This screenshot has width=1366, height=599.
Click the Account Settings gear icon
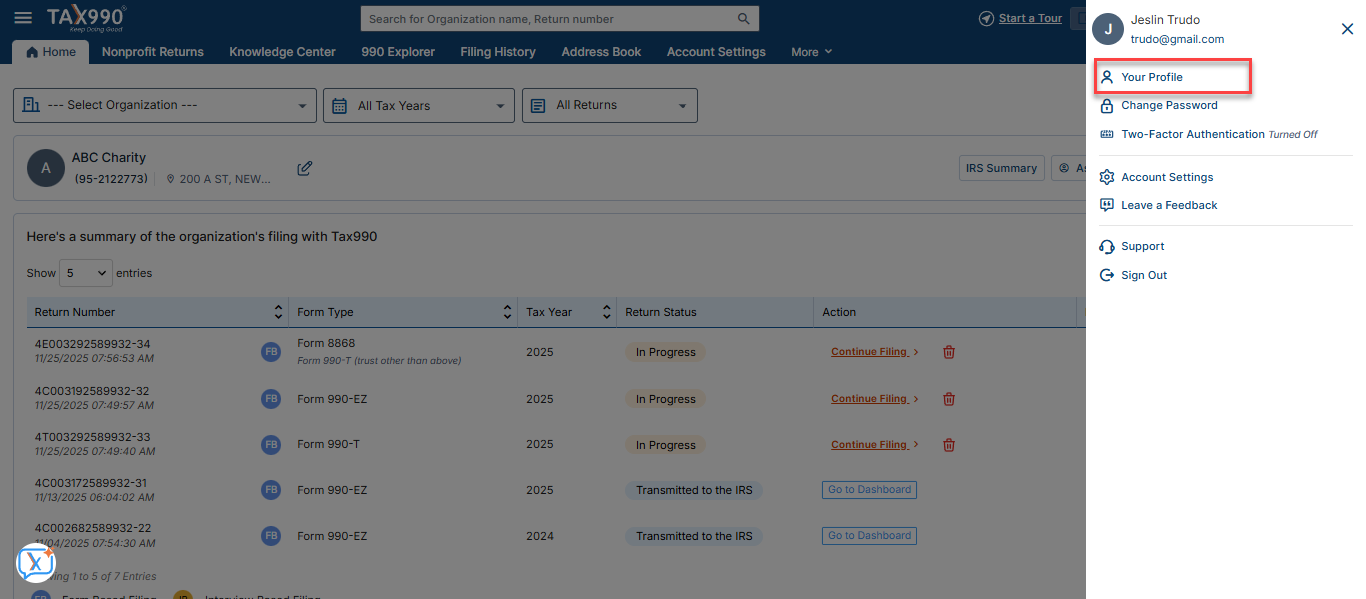pos(1107,177)
